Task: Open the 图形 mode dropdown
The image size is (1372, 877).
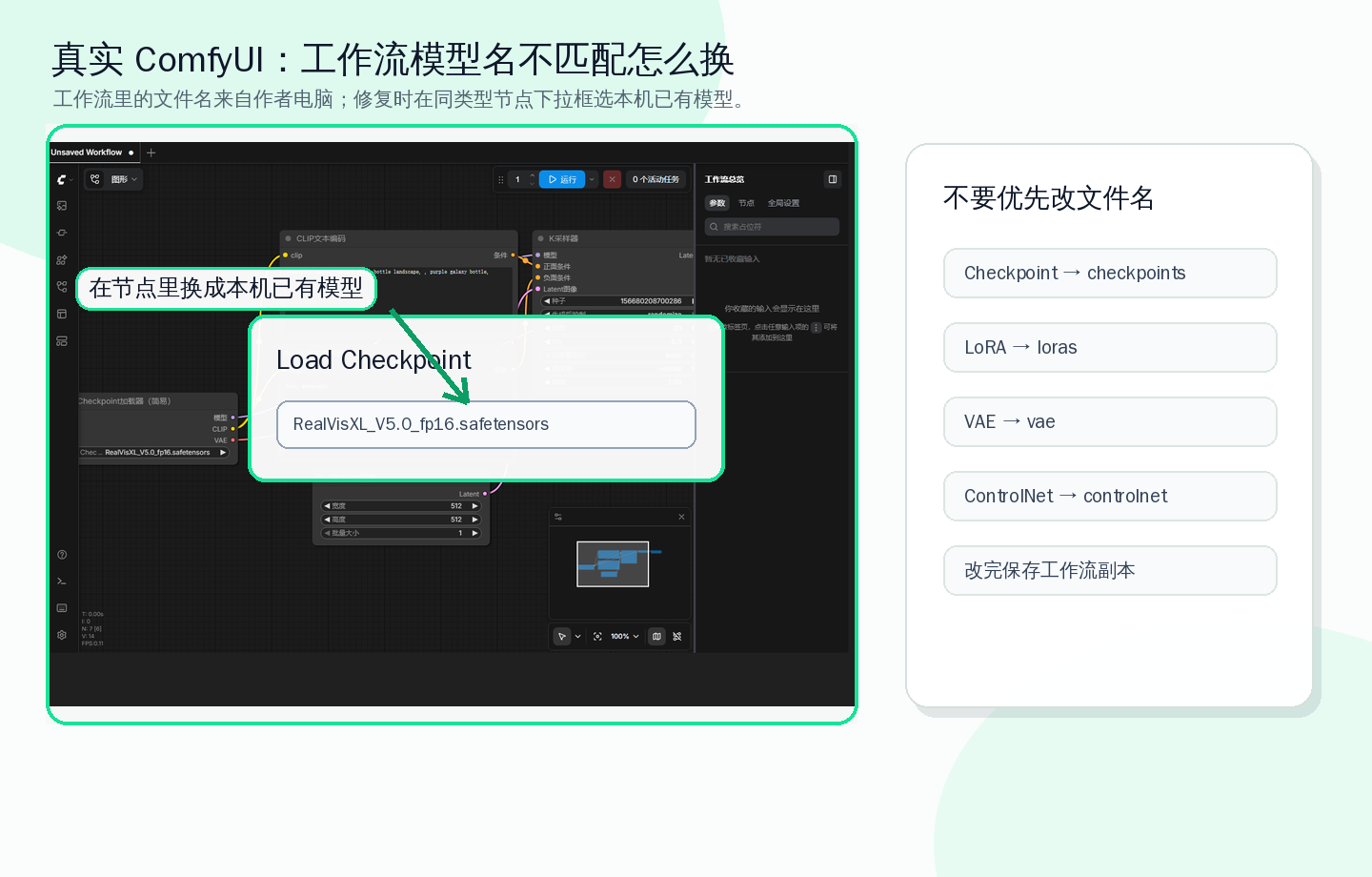Action: [124, 179]
